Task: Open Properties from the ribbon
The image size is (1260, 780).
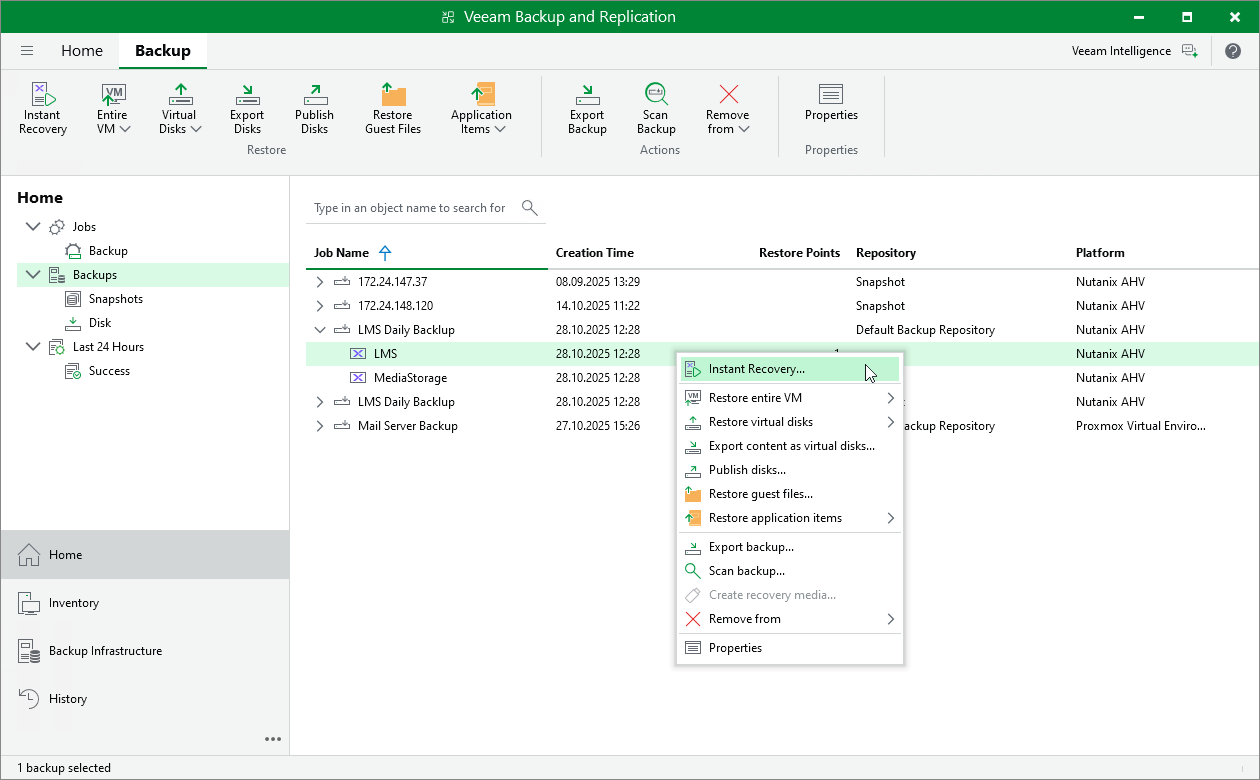Action: pyautogui.click(x=831, y=102)
